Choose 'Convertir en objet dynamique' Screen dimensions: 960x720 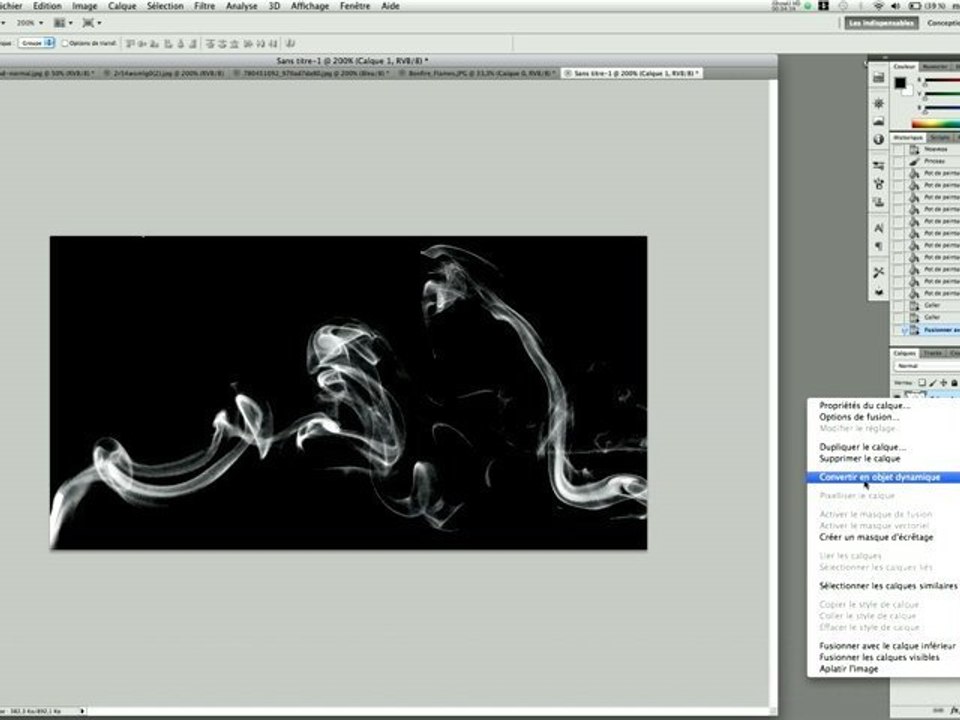point(883,477)
